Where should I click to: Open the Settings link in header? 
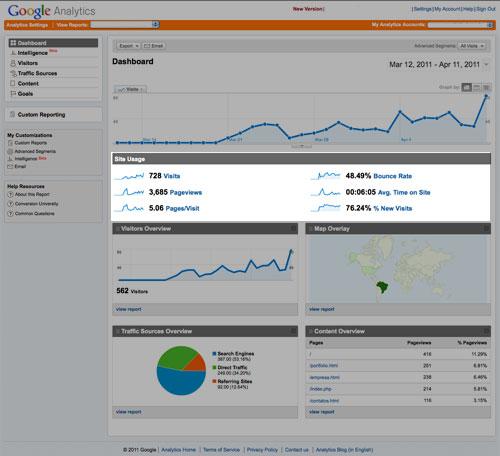tap(423, 9)
